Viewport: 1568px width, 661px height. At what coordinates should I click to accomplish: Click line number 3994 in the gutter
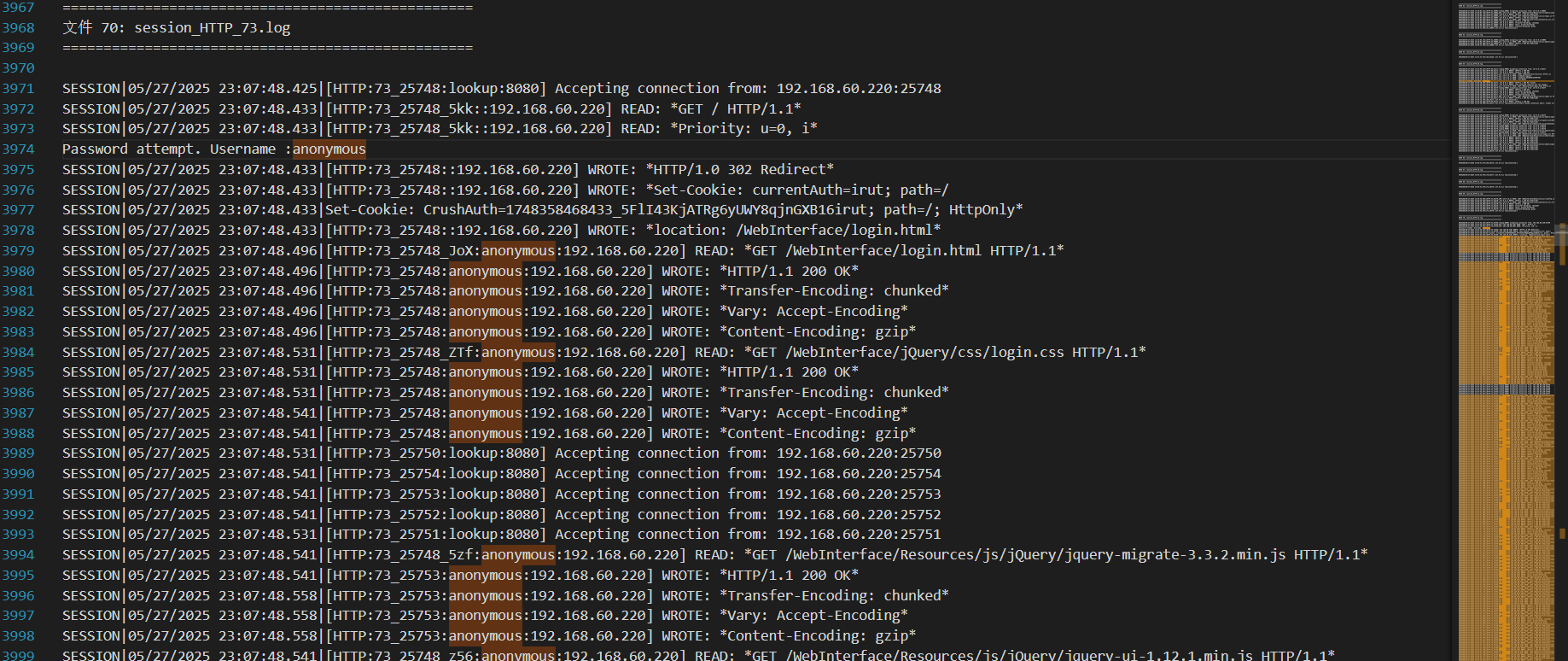(18, 555)
